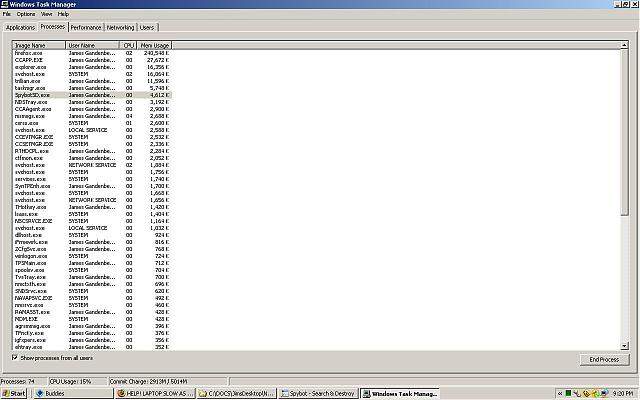The height and width of the screenshot is (400, 640).
Task: Select the firefox.exe process row
Action: point(92,53)
